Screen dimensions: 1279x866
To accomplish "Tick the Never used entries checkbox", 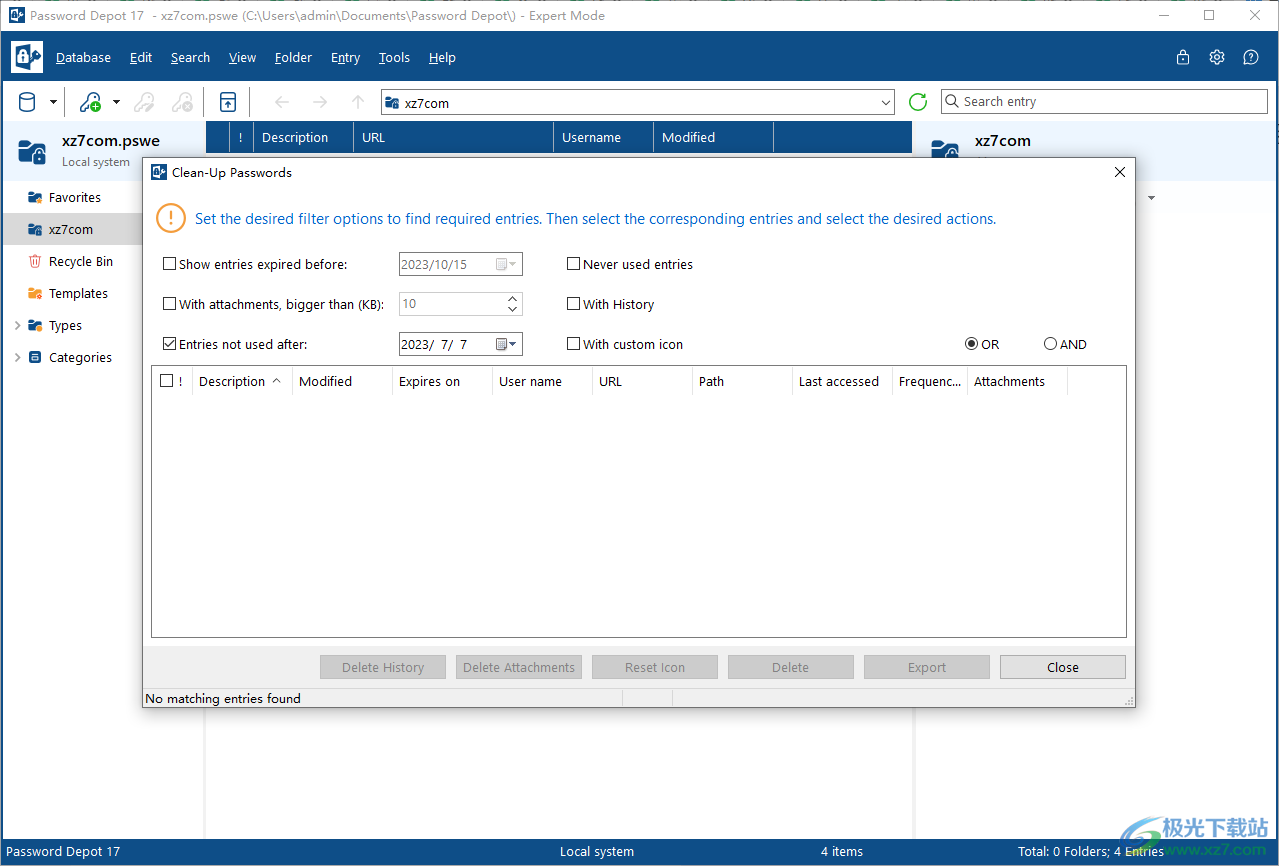I will point(573,264).
